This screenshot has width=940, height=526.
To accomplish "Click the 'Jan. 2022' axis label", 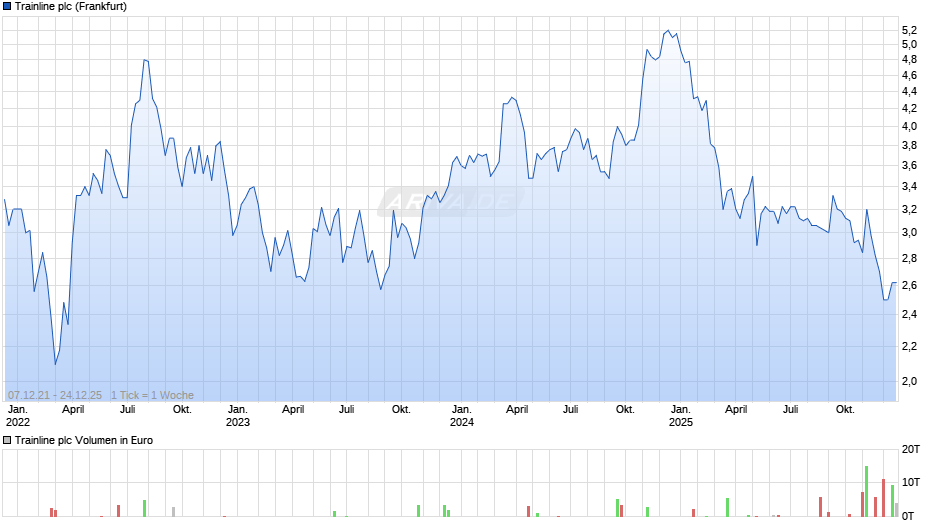I will coord(17,416).
